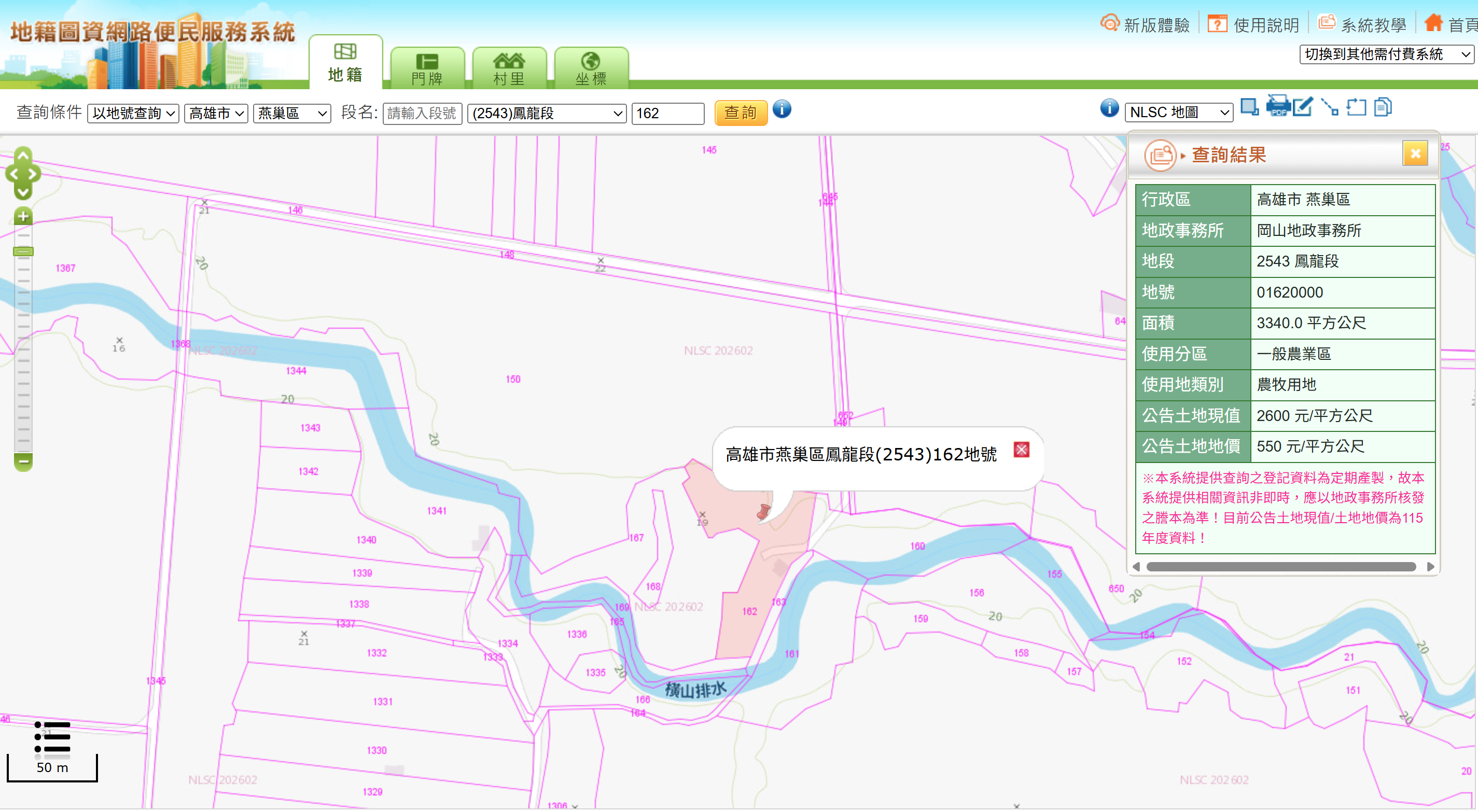The image size is (1478, 812).
Task: Close the parcel 162 popup bubble
Action: click(x=1021, y=450)
